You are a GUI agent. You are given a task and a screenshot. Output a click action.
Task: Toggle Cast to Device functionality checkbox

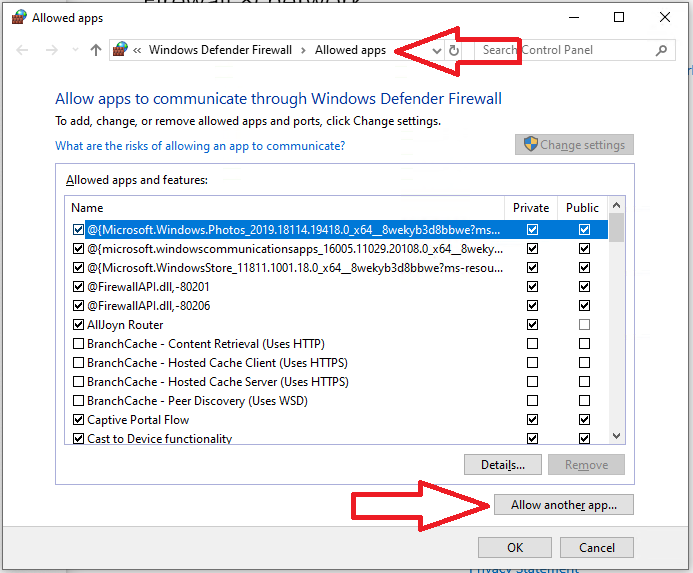coord(78,439)
